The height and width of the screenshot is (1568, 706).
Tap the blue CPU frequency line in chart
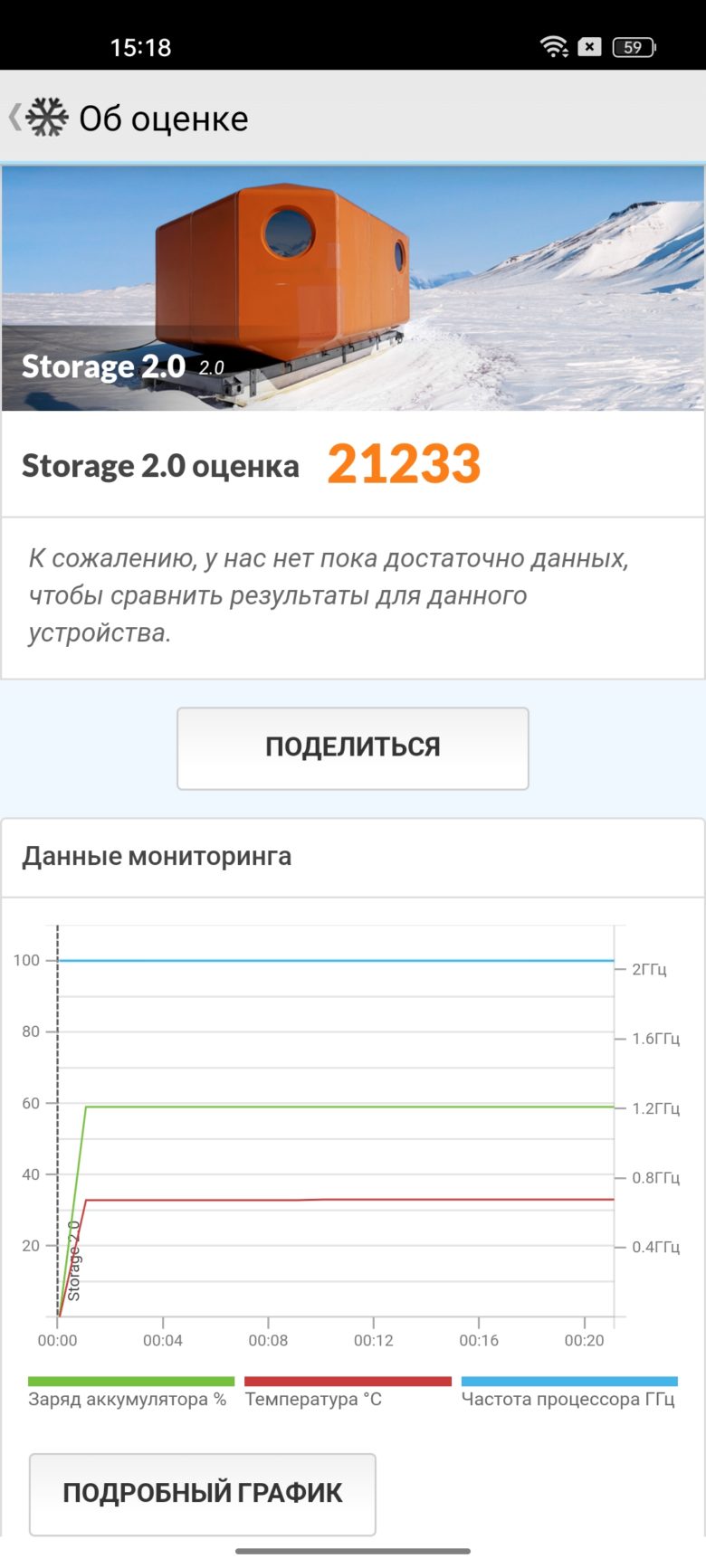point(336,960)
